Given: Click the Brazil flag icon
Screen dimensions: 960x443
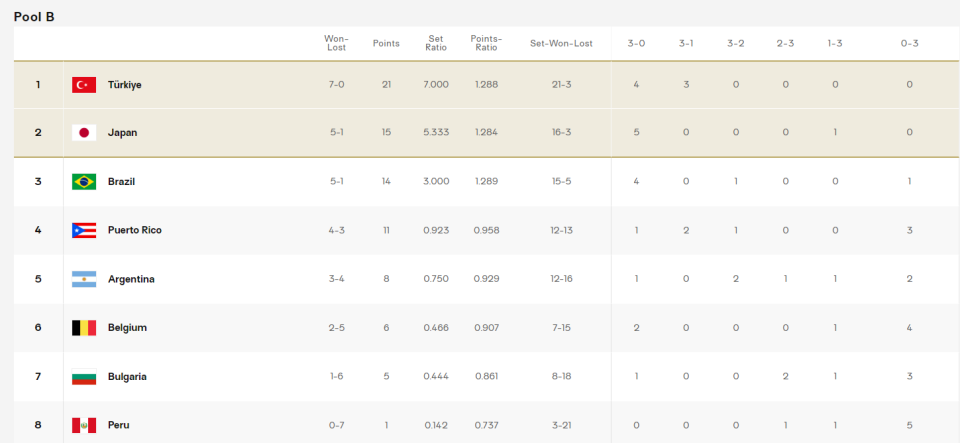Looking at the screenshot, I should tap(84, 182).
